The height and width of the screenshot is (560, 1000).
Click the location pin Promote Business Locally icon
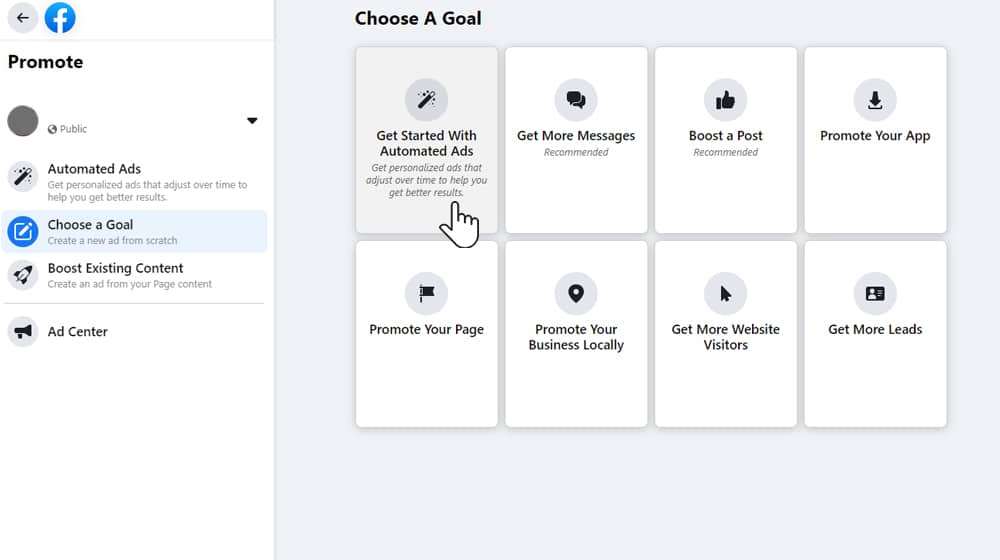coord(576,293)
